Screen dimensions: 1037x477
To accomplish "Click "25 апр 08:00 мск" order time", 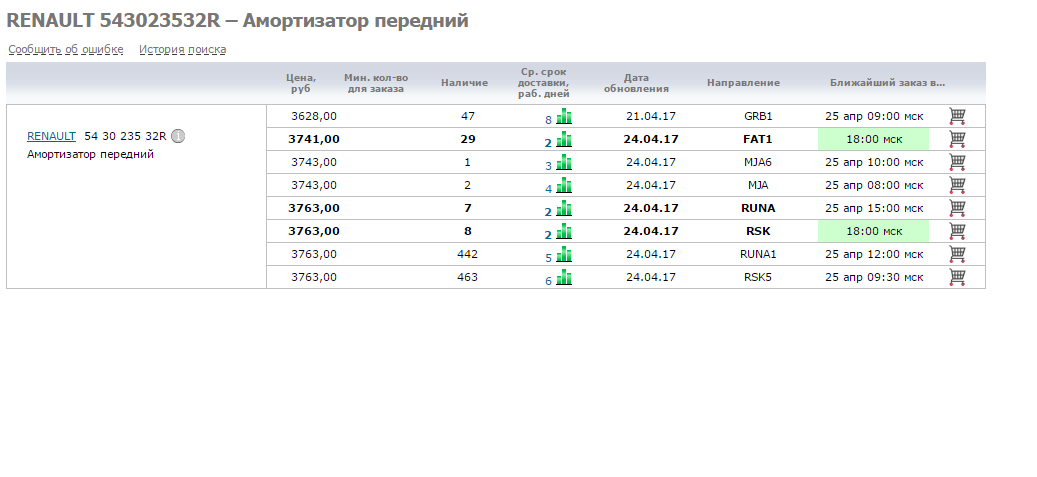I will [874, 185].
